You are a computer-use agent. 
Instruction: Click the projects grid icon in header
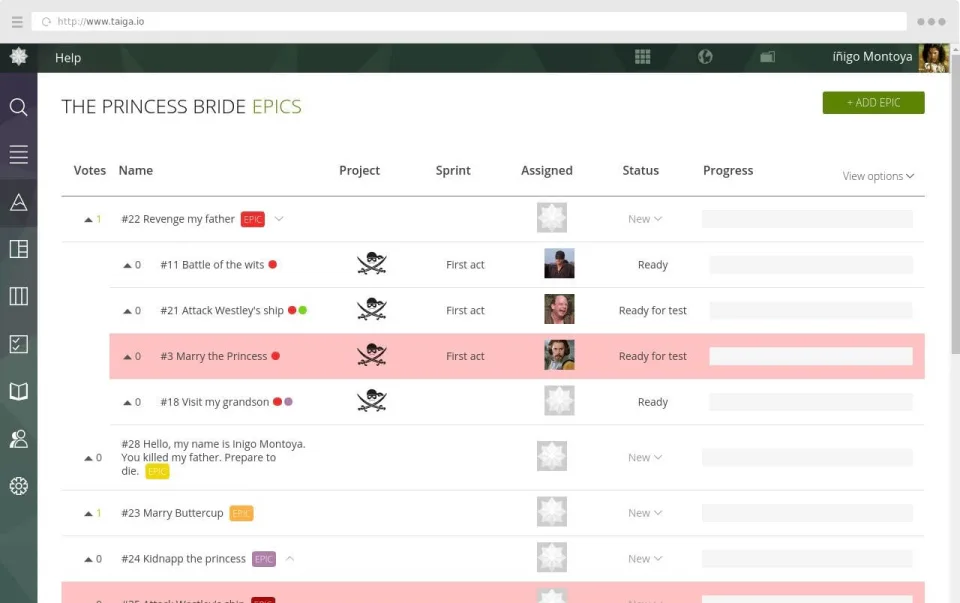[642, 57]
